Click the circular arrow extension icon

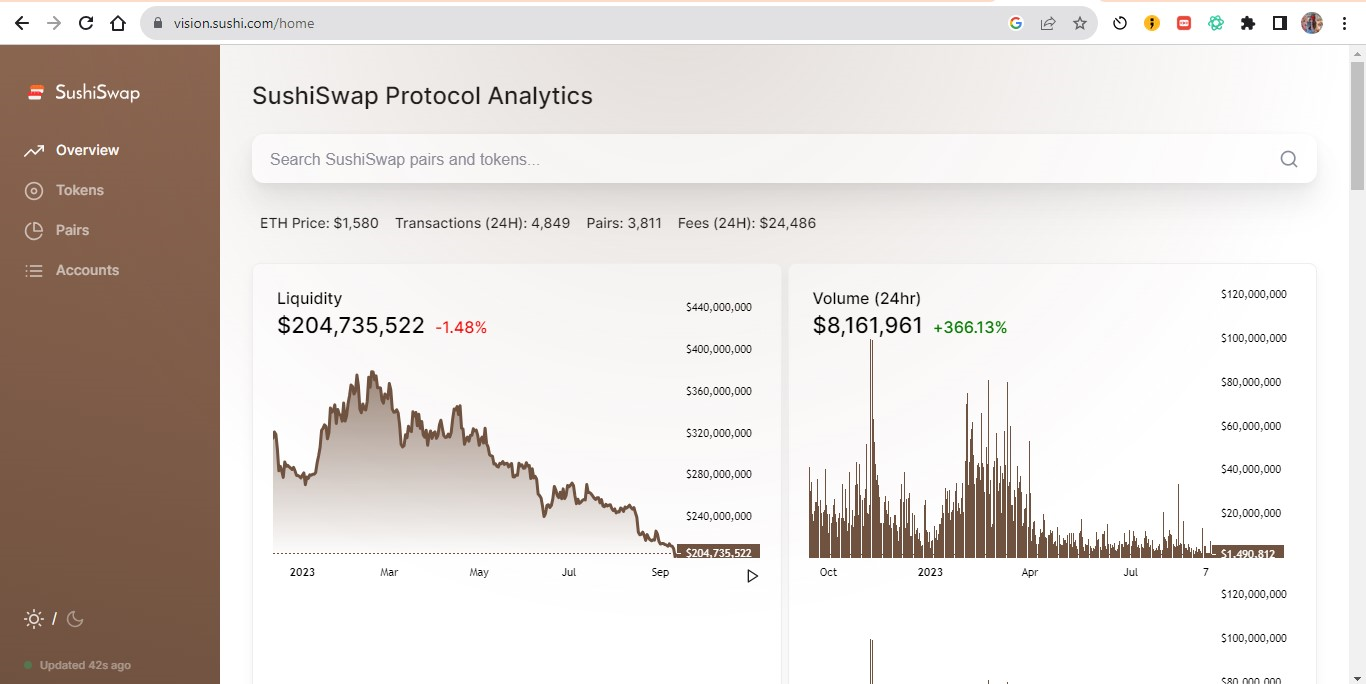(x=1120, y=23)
